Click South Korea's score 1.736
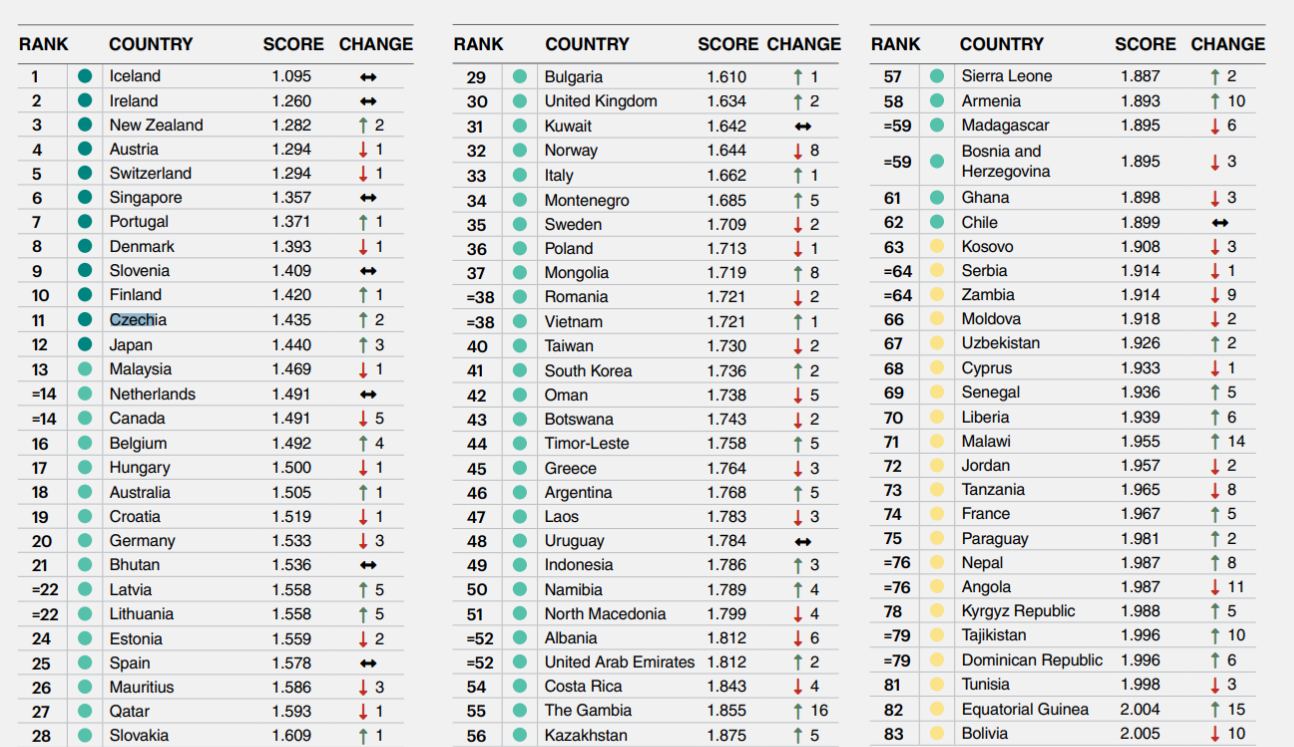The image size is (1294, 747). coord(727,370)
